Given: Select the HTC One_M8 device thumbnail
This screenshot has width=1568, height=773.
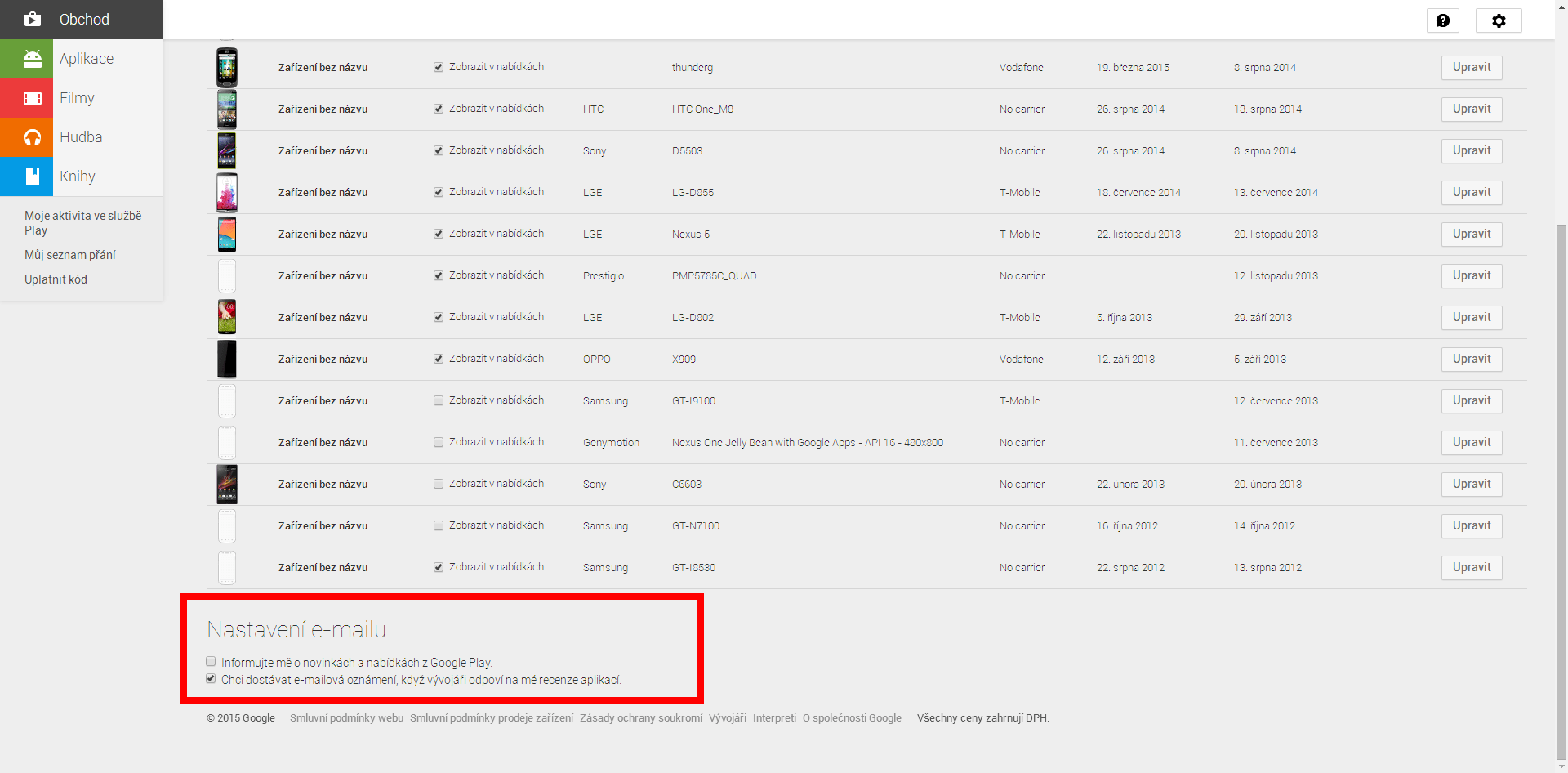Looking at the screenshot, I should pos(227,109).
